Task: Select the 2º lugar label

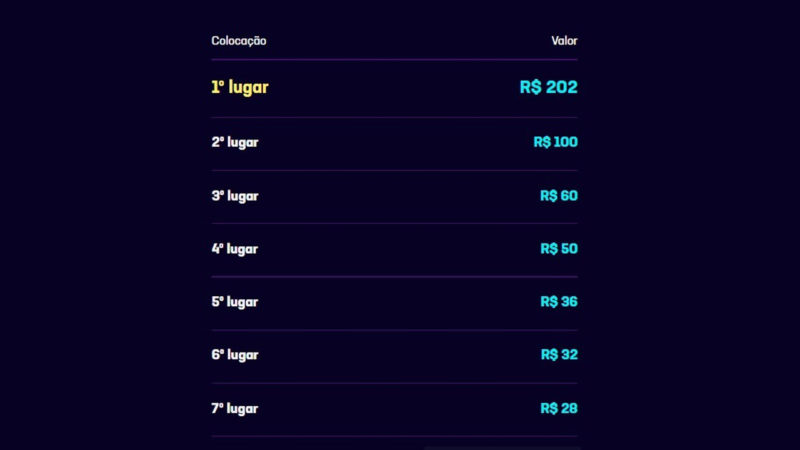Action: tap(235, 142)
